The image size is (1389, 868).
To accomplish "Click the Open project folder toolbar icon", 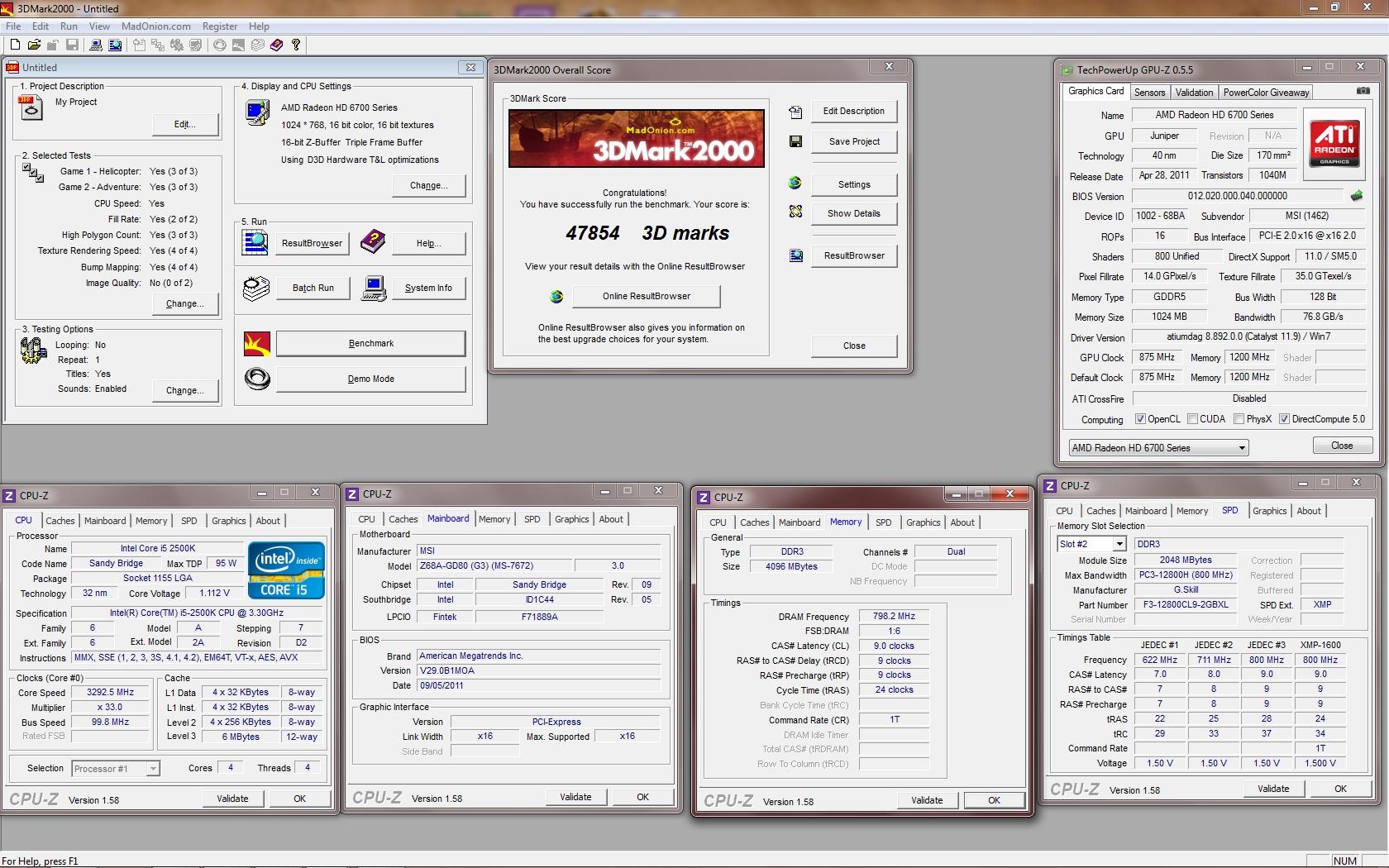I will (x=34, y=45).
